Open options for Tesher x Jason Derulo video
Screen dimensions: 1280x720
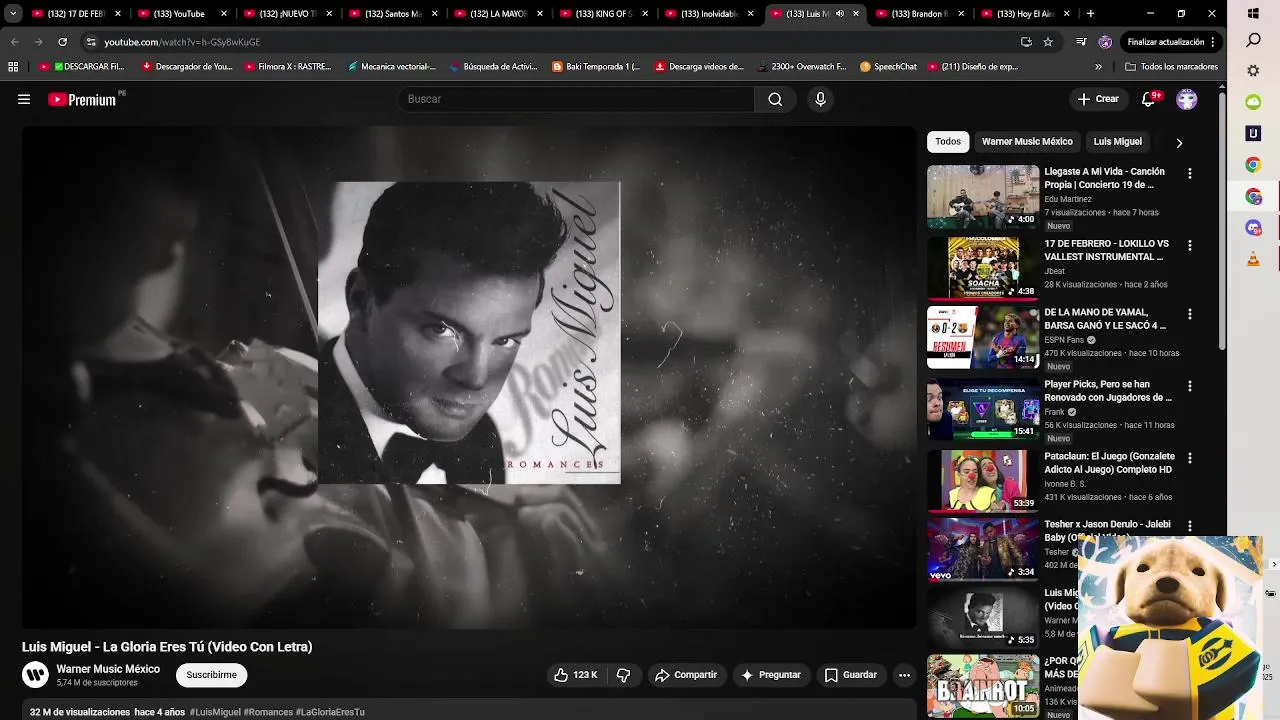[1189, 526]
